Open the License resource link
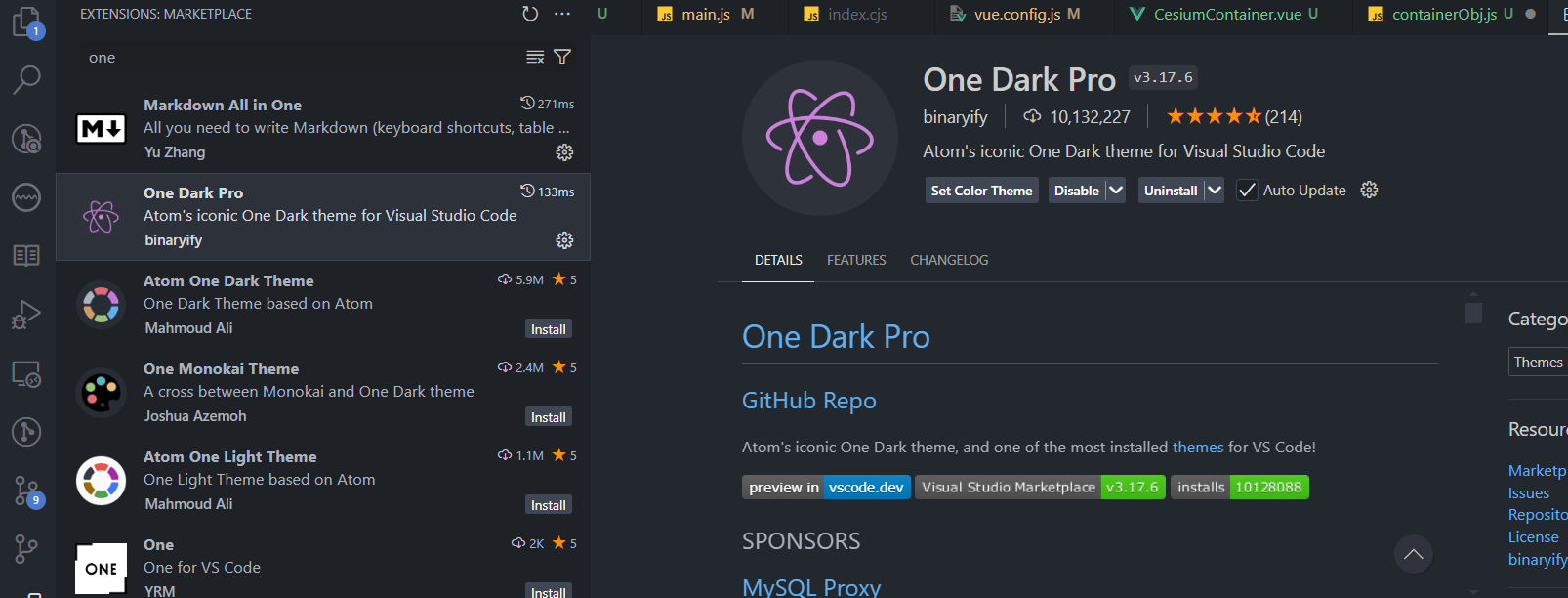Image resolution: width=1568 pixels, height=598 pixels. tap(1533, 537)
